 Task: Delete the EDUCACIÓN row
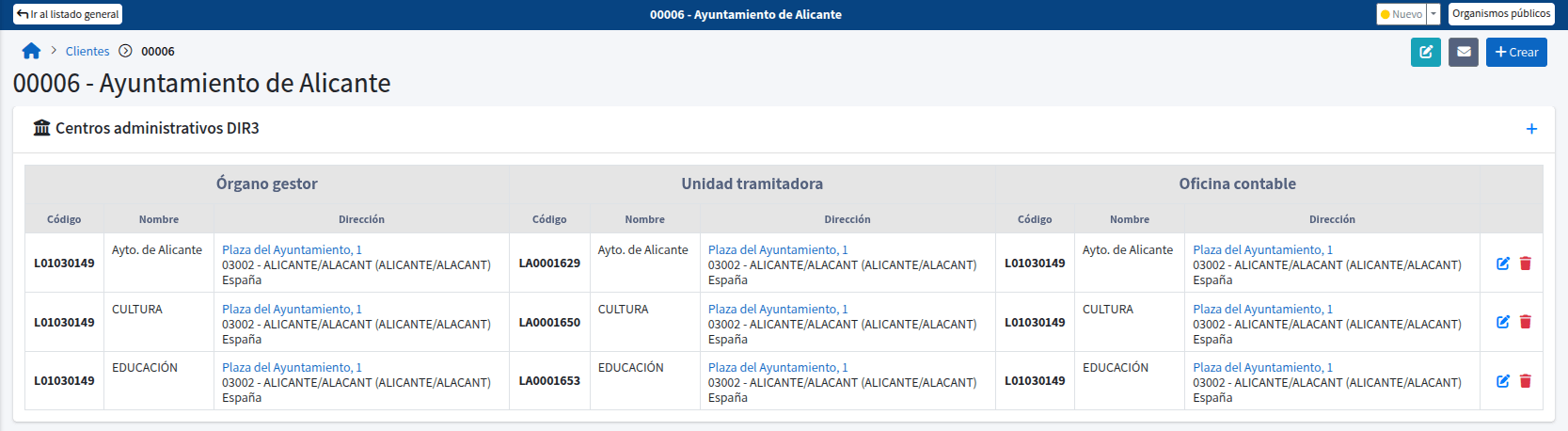coord(1526,381)
